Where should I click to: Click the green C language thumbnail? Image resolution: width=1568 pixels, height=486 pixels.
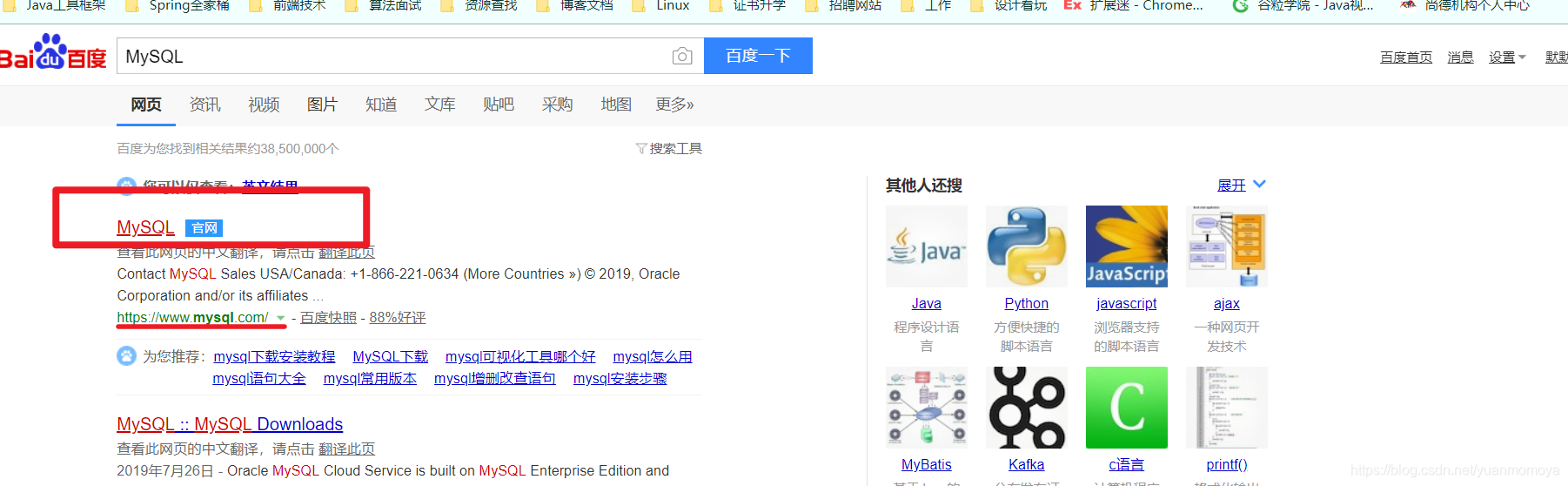[x=1127, y=408]
